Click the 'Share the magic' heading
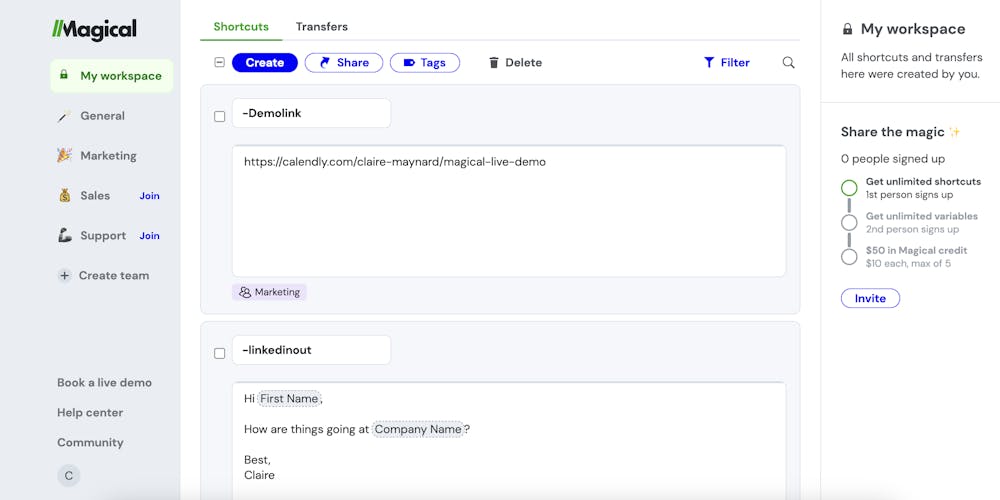The width and height of the screenshot is (1000, 500). tap(892, 132)
